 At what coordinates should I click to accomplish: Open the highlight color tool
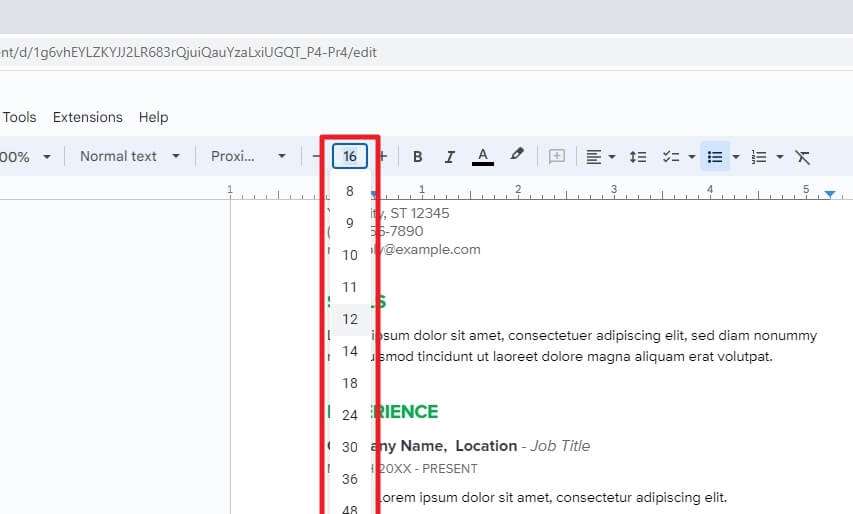517,156
